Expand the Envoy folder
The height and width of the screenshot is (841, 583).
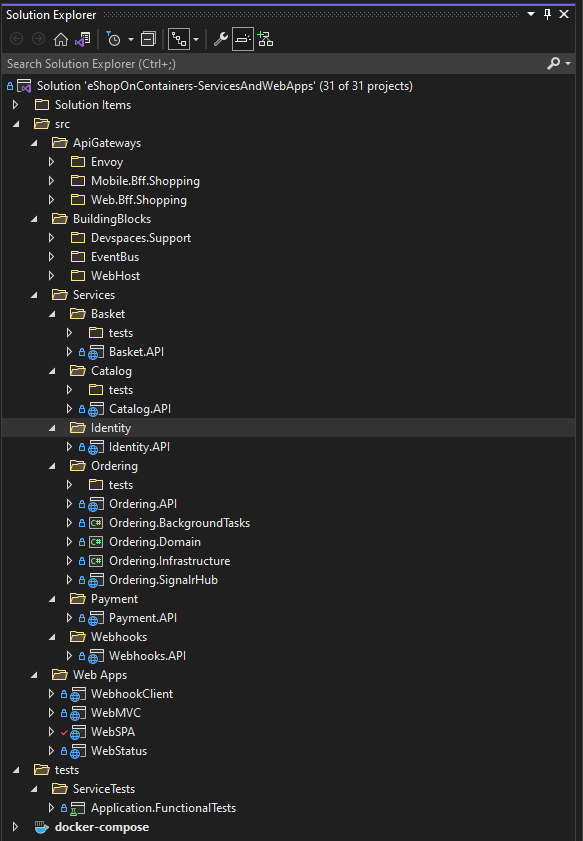(51, 161)
